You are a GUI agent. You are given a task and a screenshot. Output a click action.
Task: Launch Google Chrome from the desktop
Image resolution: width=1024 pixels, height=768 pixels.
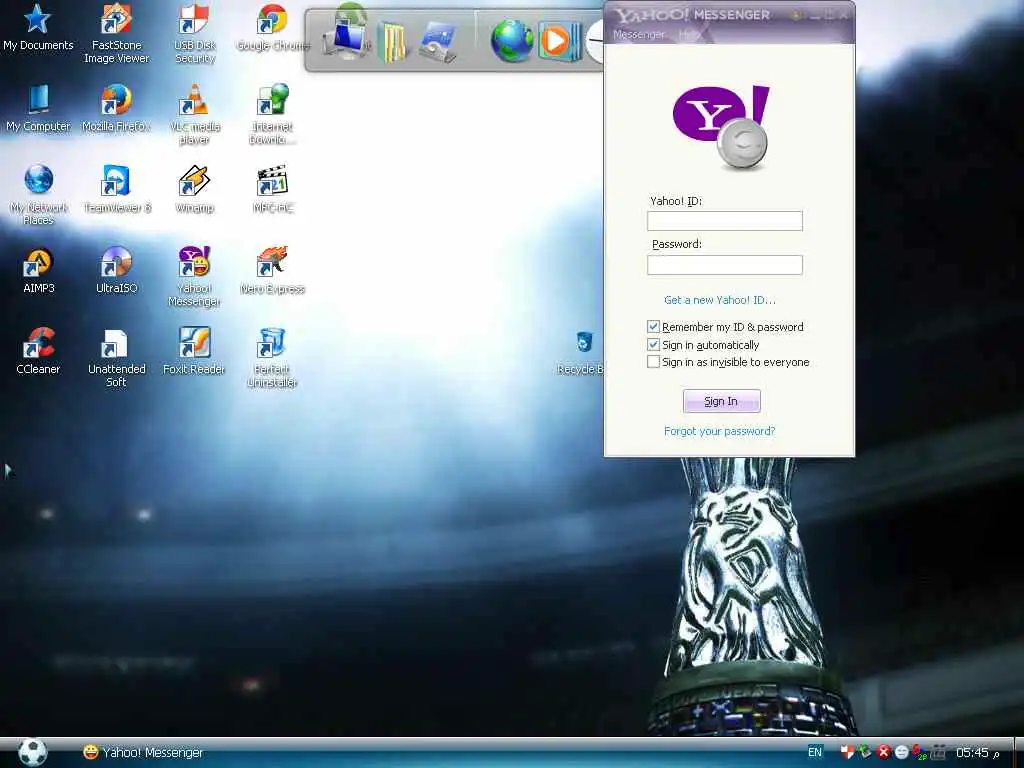[273, 27]
